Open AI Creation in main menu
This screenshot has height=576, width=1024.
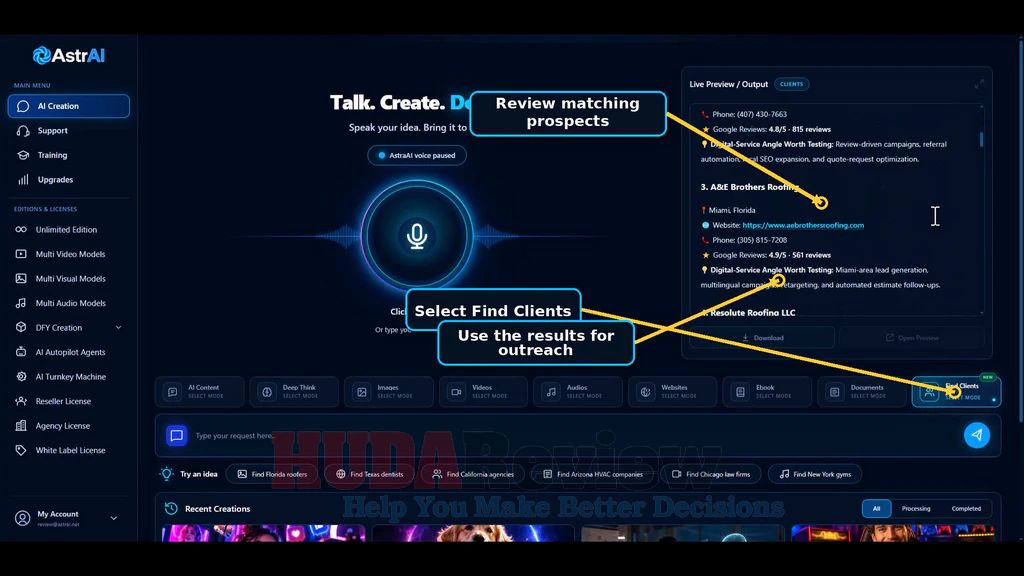69,106
